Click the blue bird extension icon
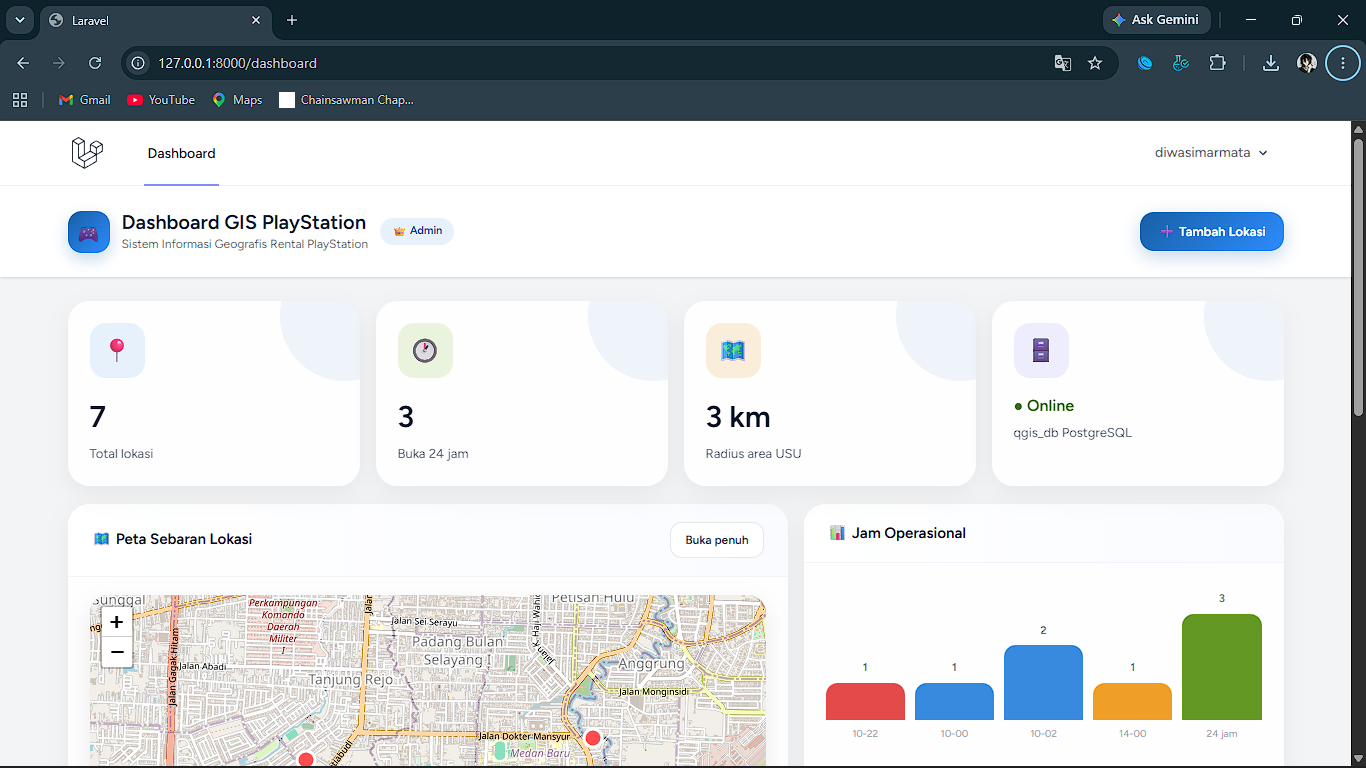The width and height of the screenshot is (1366, 768). click(1145, 63)
